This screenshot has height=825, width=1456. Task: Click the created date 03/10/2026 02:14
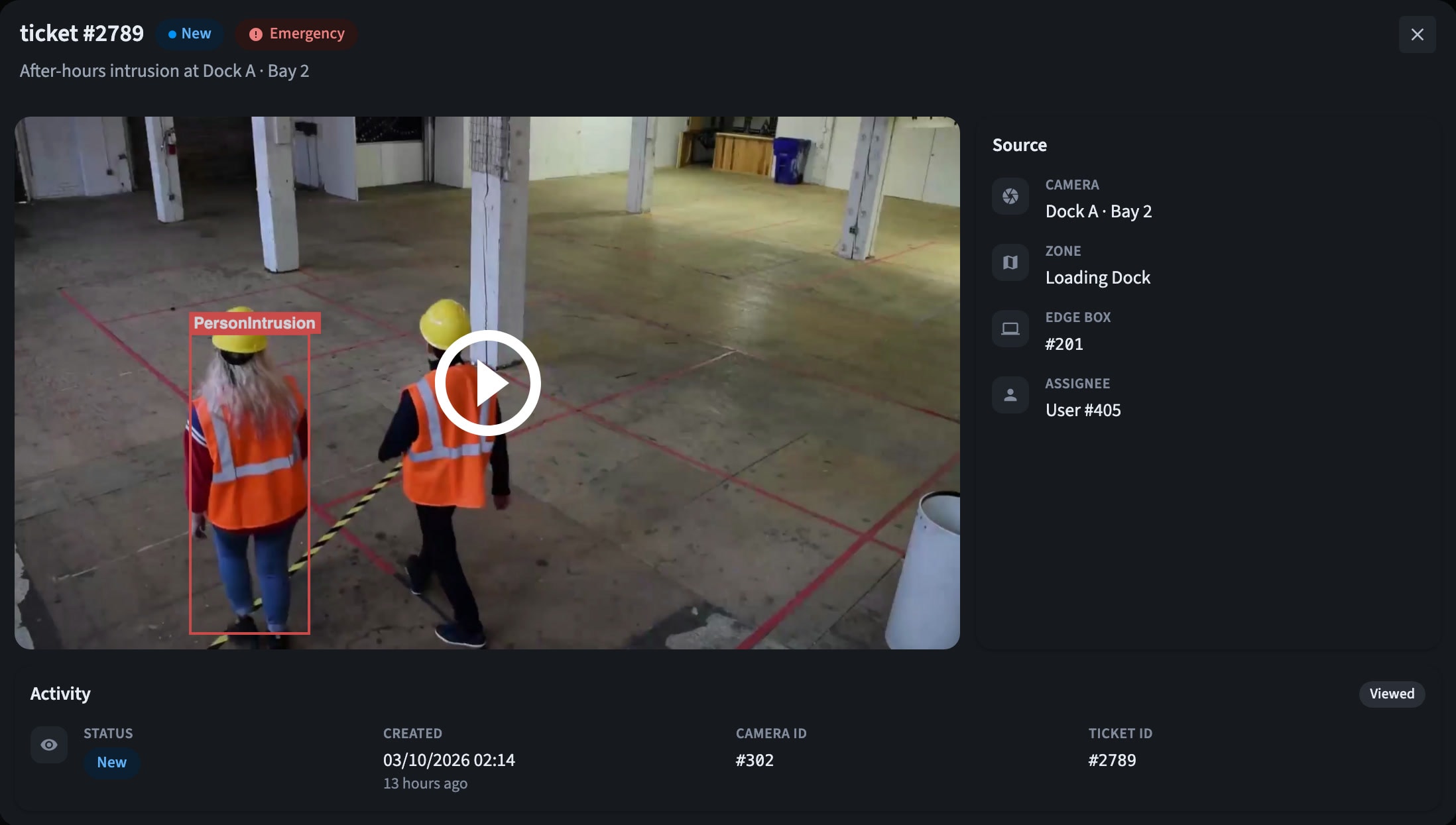click(449, 760)
